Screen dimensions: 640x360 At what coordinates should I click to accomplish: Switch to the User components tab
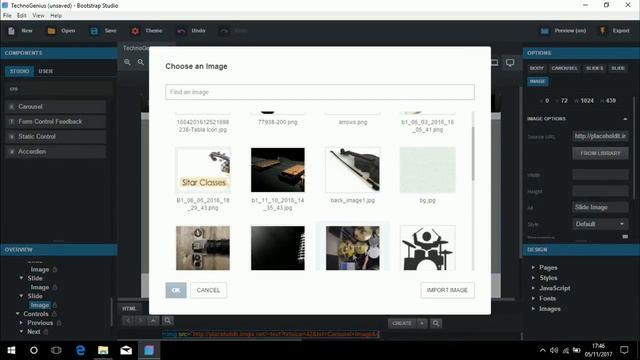tap(45, 71)
